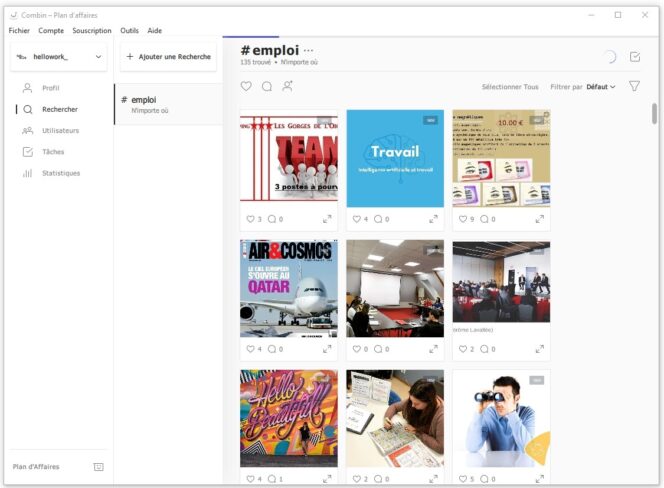Open the blue Travail post thumbnail
The width and height of the screenshot is (664, 488).
pos(395,158)
